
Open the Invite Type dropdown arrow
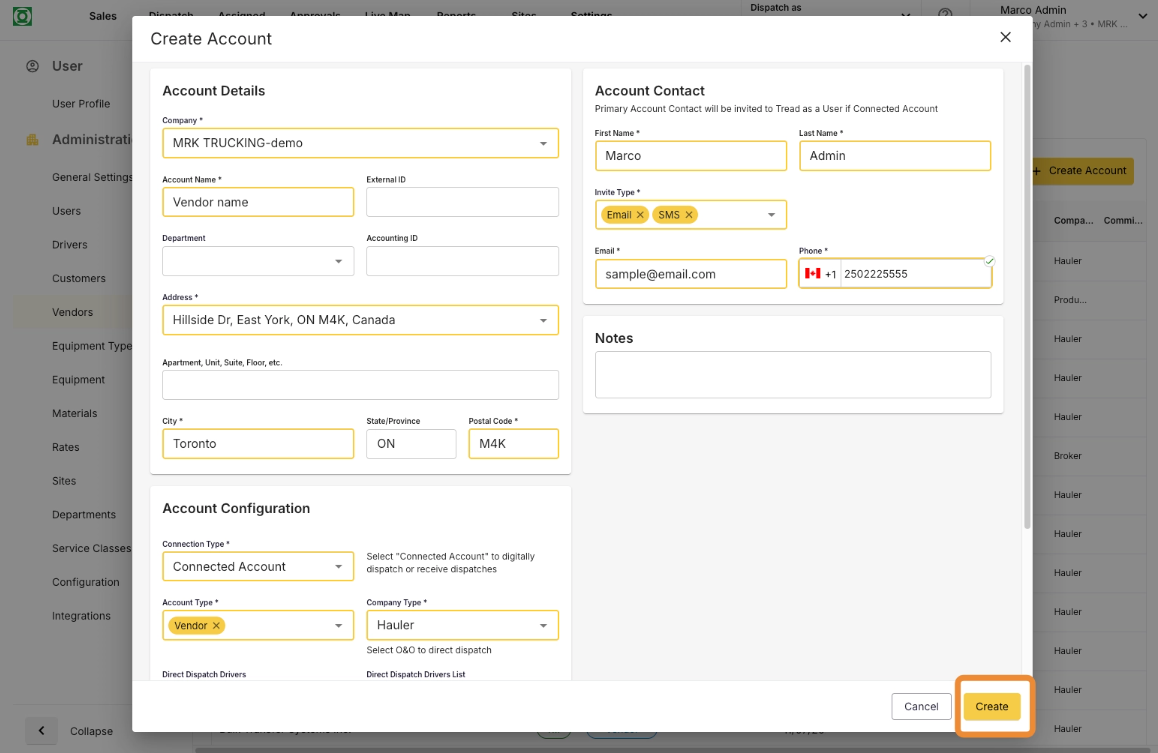pyautogui.click(x=771, y=215)
